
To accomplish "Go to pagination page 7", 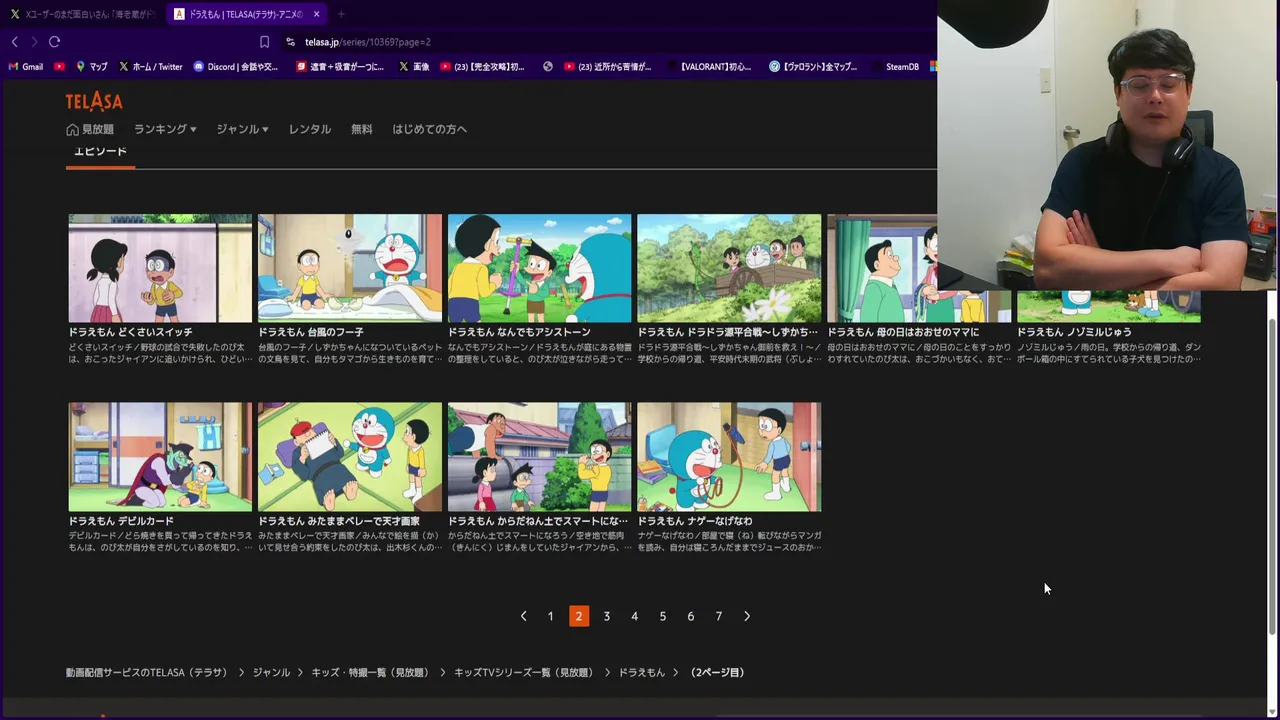I will click(718, 616).
